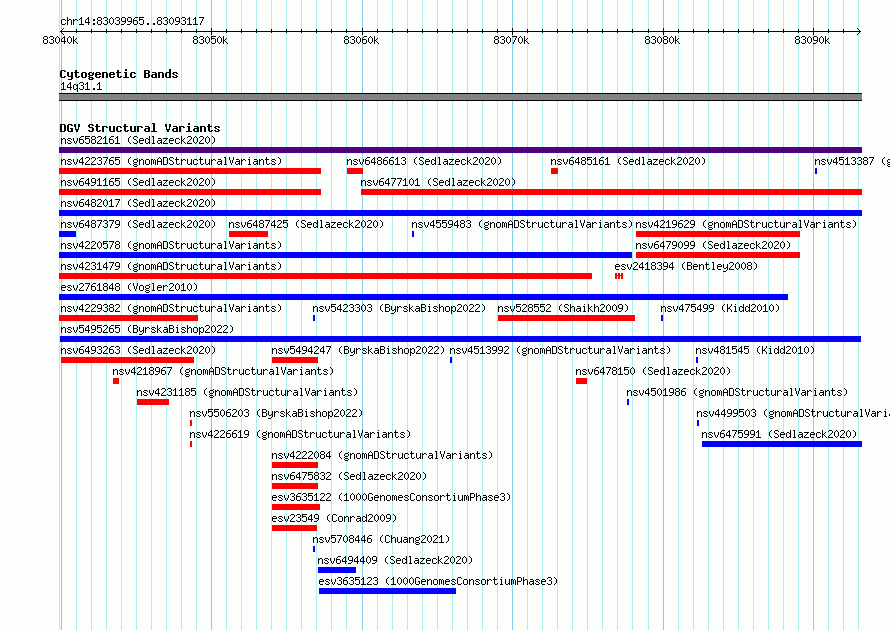Click the nsv5495265 (ByrskaBishop2022) label

click(x=147, y=329)
